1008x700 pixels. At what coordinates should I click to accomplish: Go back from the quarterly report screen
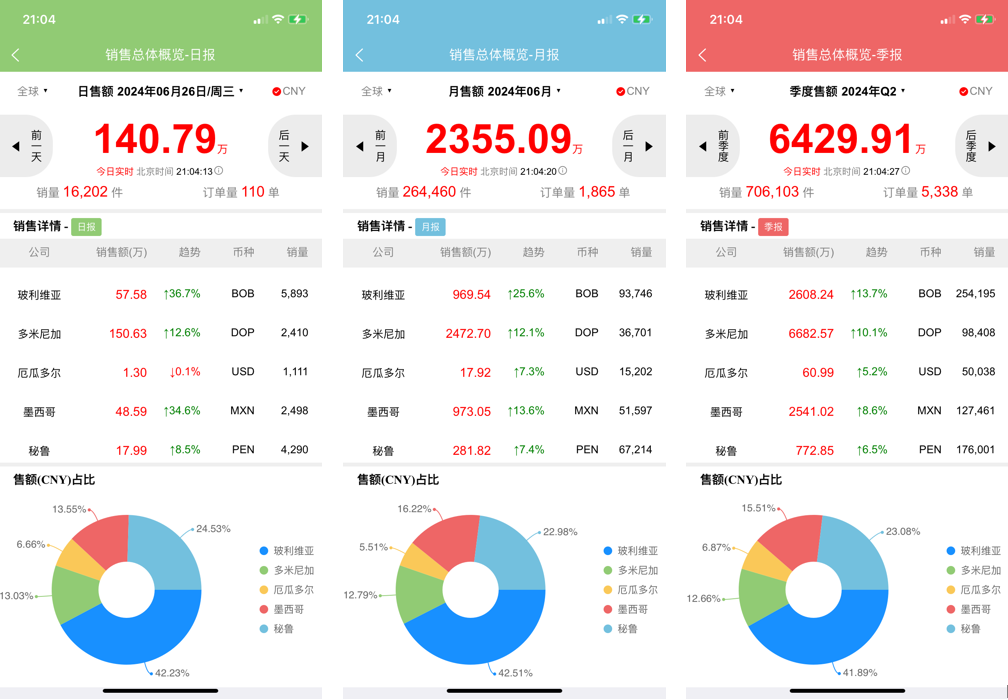pyautogui.click(x=703, y=55)
